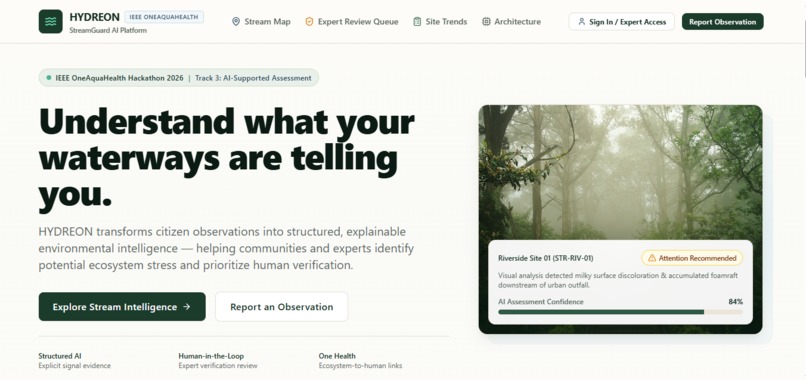Click the One Health feature label
The height and width of the screenshot is (380, 806).
coord(337,356)
